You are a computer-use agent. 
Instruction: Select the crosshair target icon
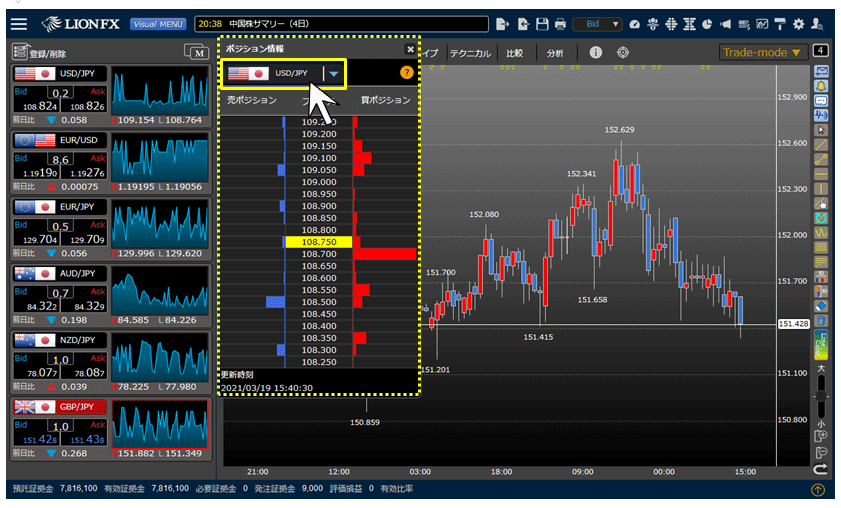[623, 52]
